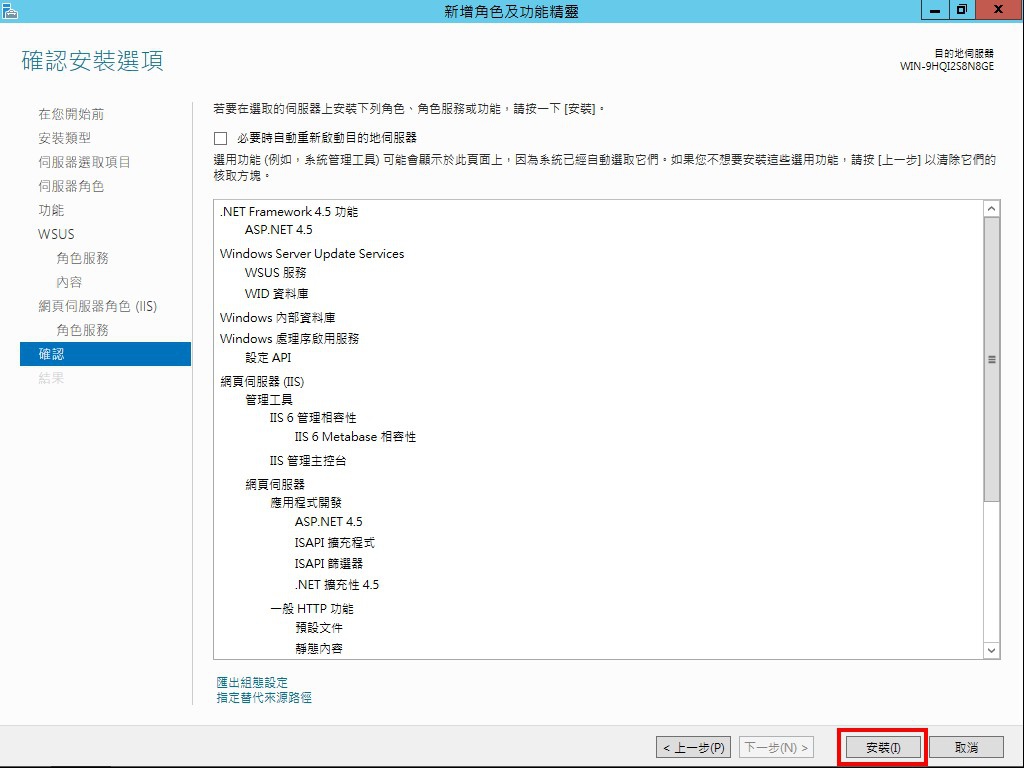Select 伺服器角色 in the sidebar
This screenshot has height=768, width=1024.
[71, 186]
